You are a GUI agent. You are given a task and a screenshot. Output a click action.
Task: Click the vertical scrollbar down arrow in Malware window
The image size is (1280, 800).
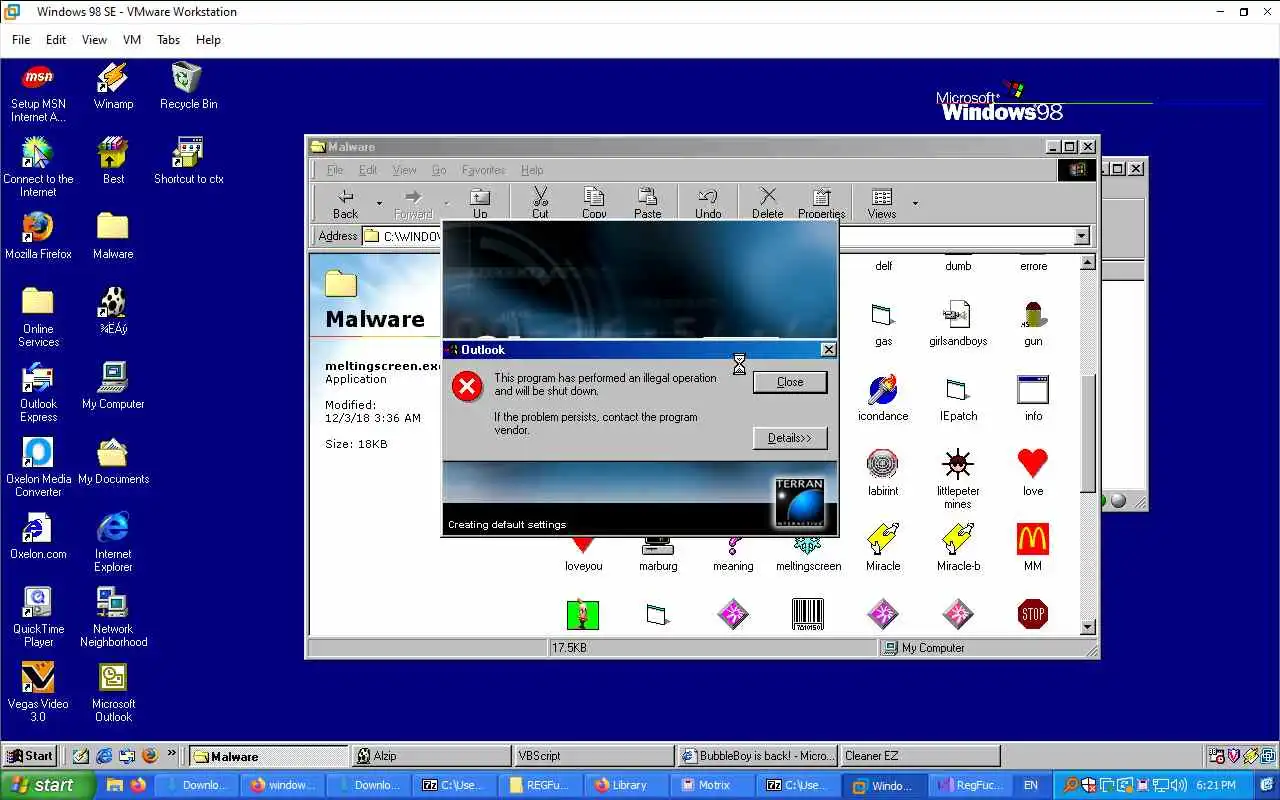point(1088,627)
